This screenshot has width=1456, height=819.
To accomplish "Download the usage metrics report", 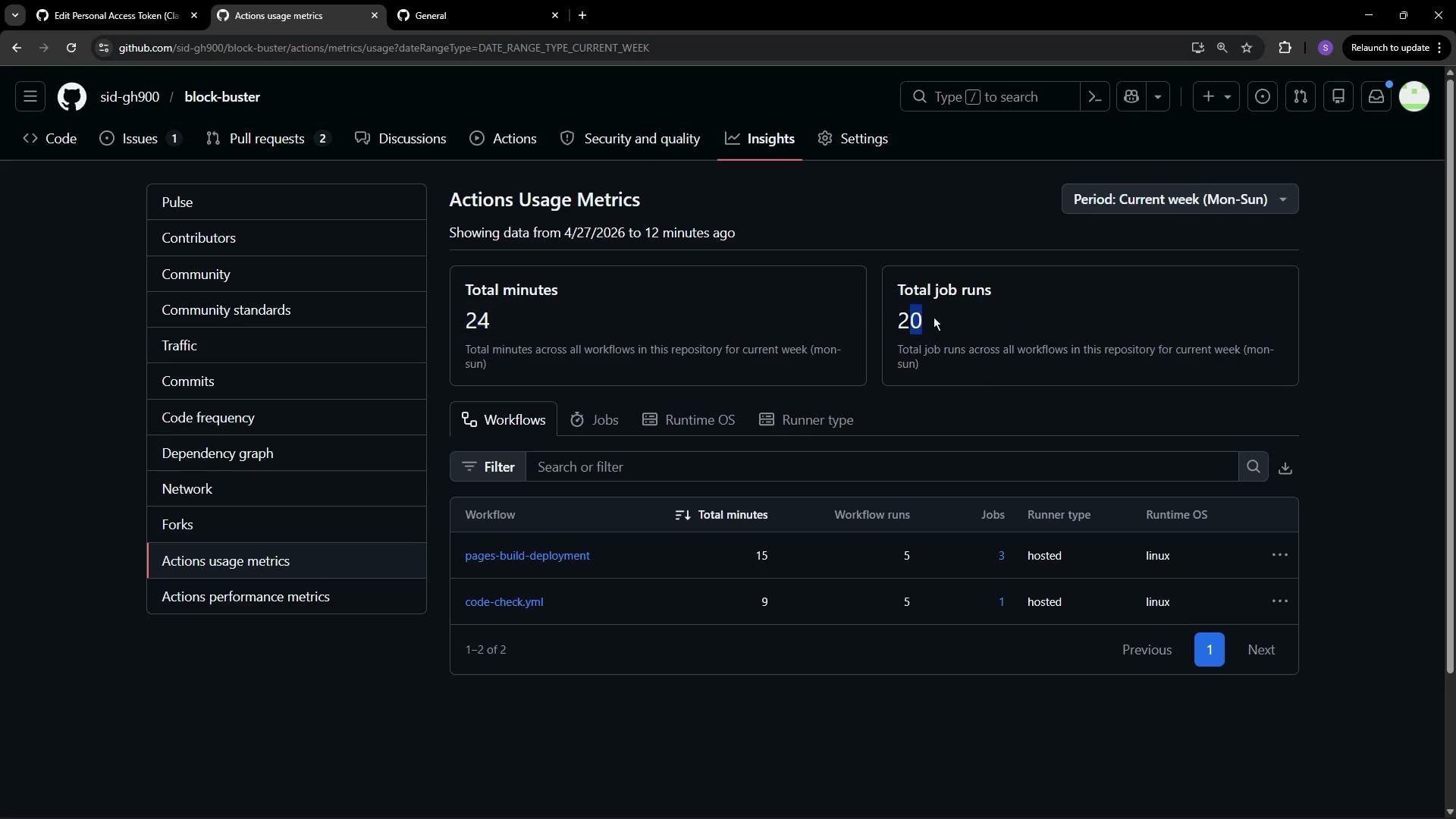I will pyautogui.click(x=1285, y=468).
